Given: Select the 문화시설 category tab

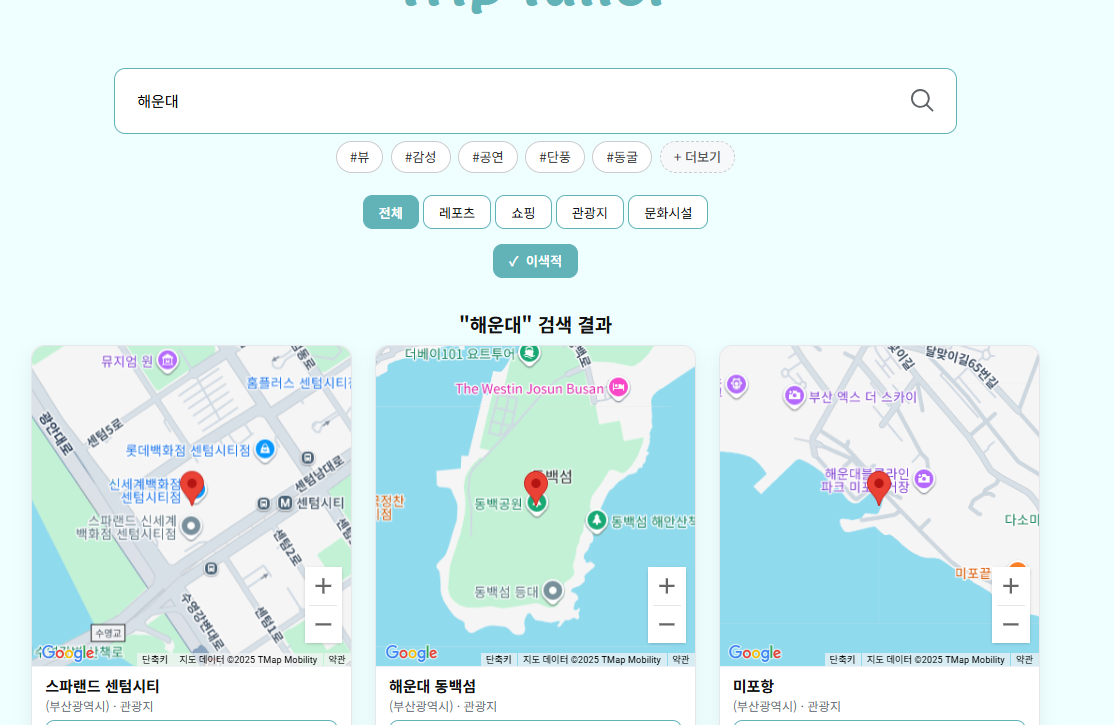Looking at the screenshot, I should point(668,212).
